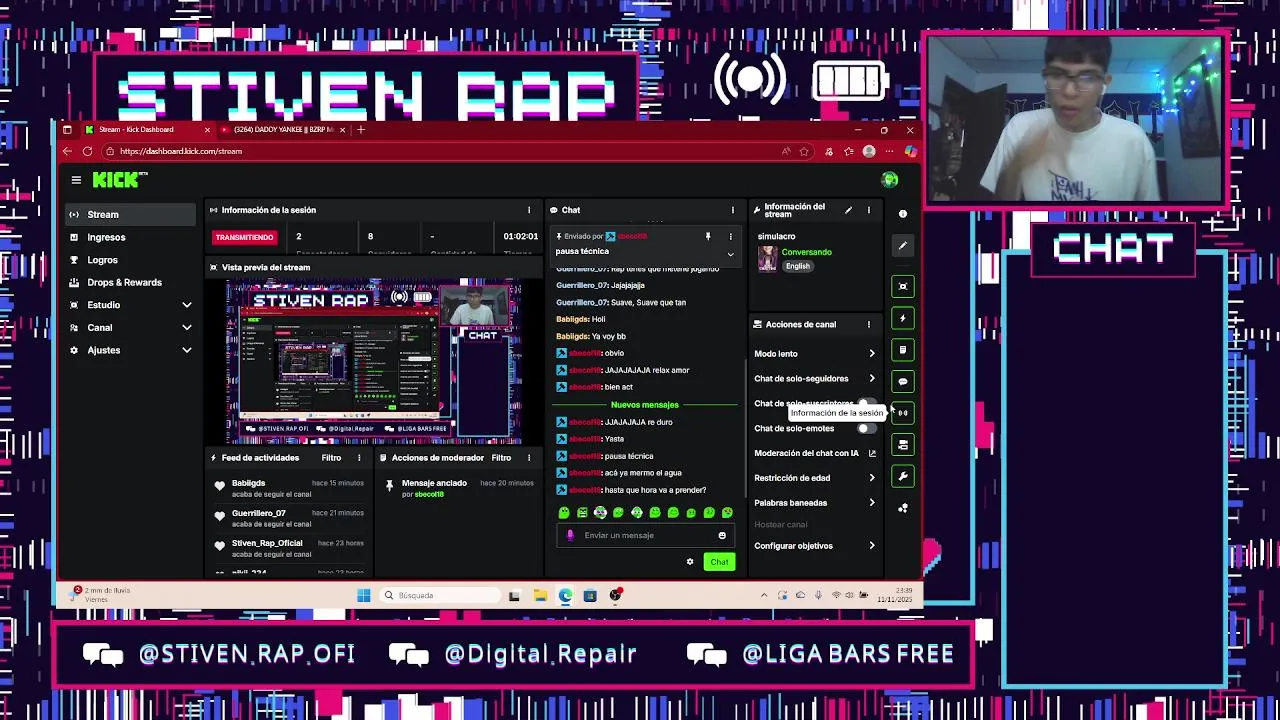Click the Enviar un mensaje input field
This screenshot has height=720, width=1280.
pos(645,535)
